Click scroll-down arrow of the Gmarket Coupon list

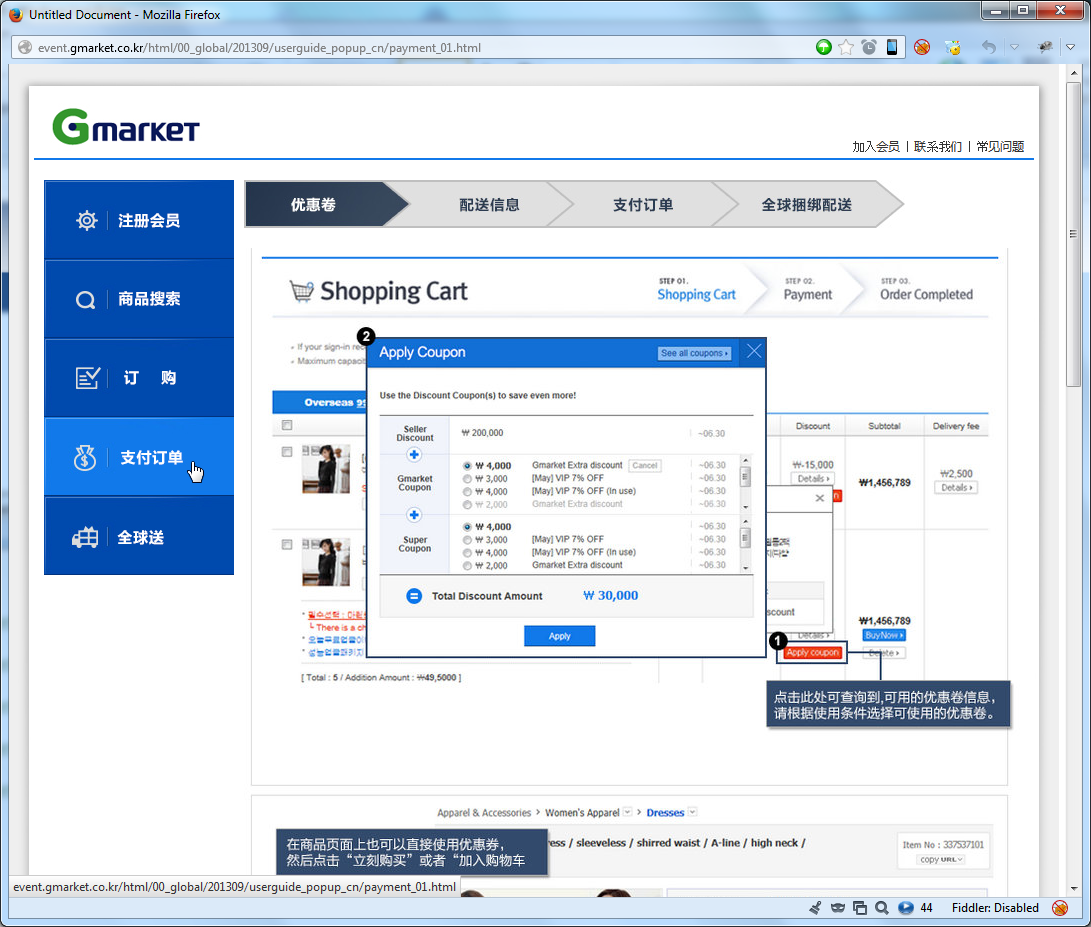745,507
